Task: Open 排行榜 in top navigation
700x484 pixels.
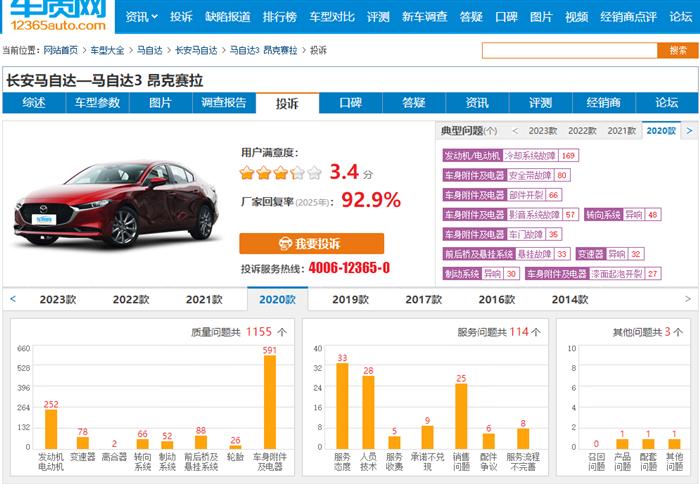Action: 280,17
